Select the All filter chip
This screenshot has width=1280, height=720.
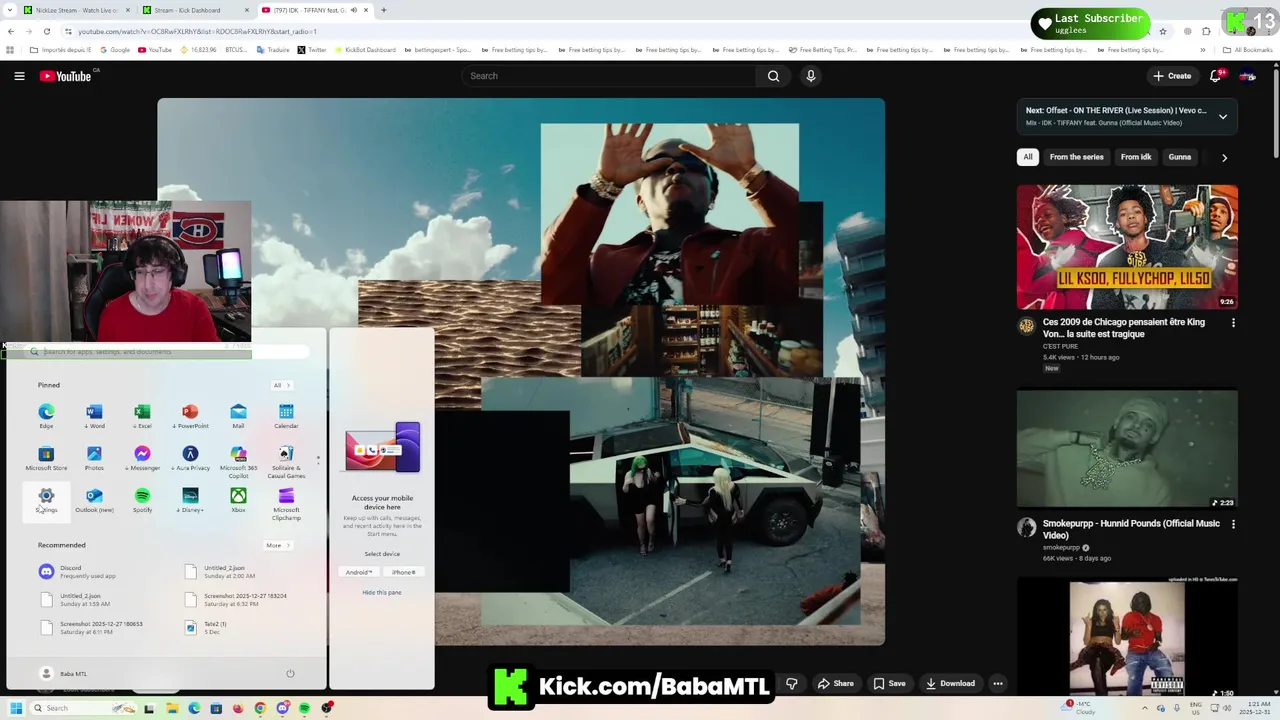pos(1028,157)
